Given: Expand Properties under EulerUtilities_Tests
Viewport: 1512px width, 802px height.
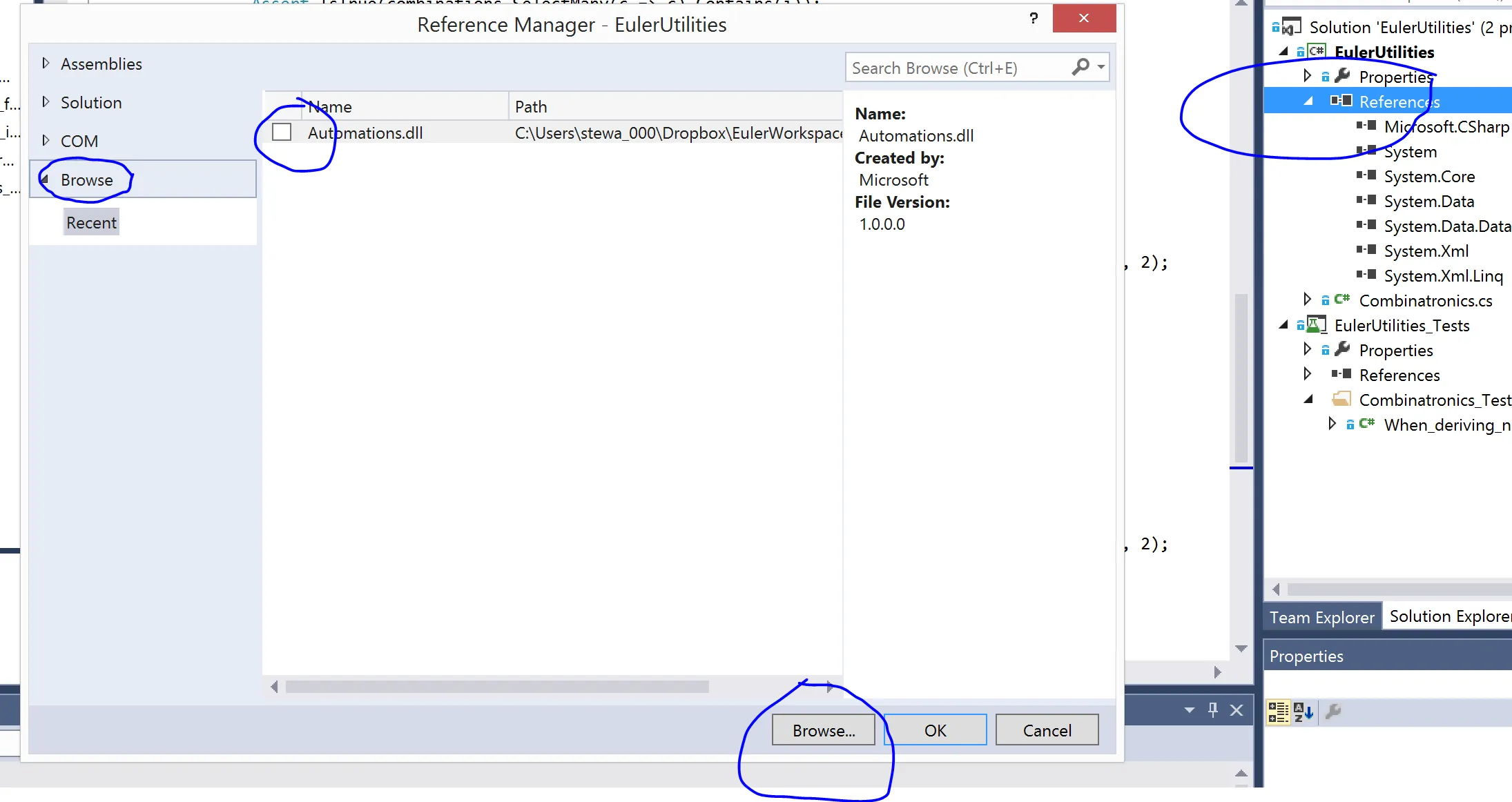Looking at the screenshot, I should tap(1307, 349).
